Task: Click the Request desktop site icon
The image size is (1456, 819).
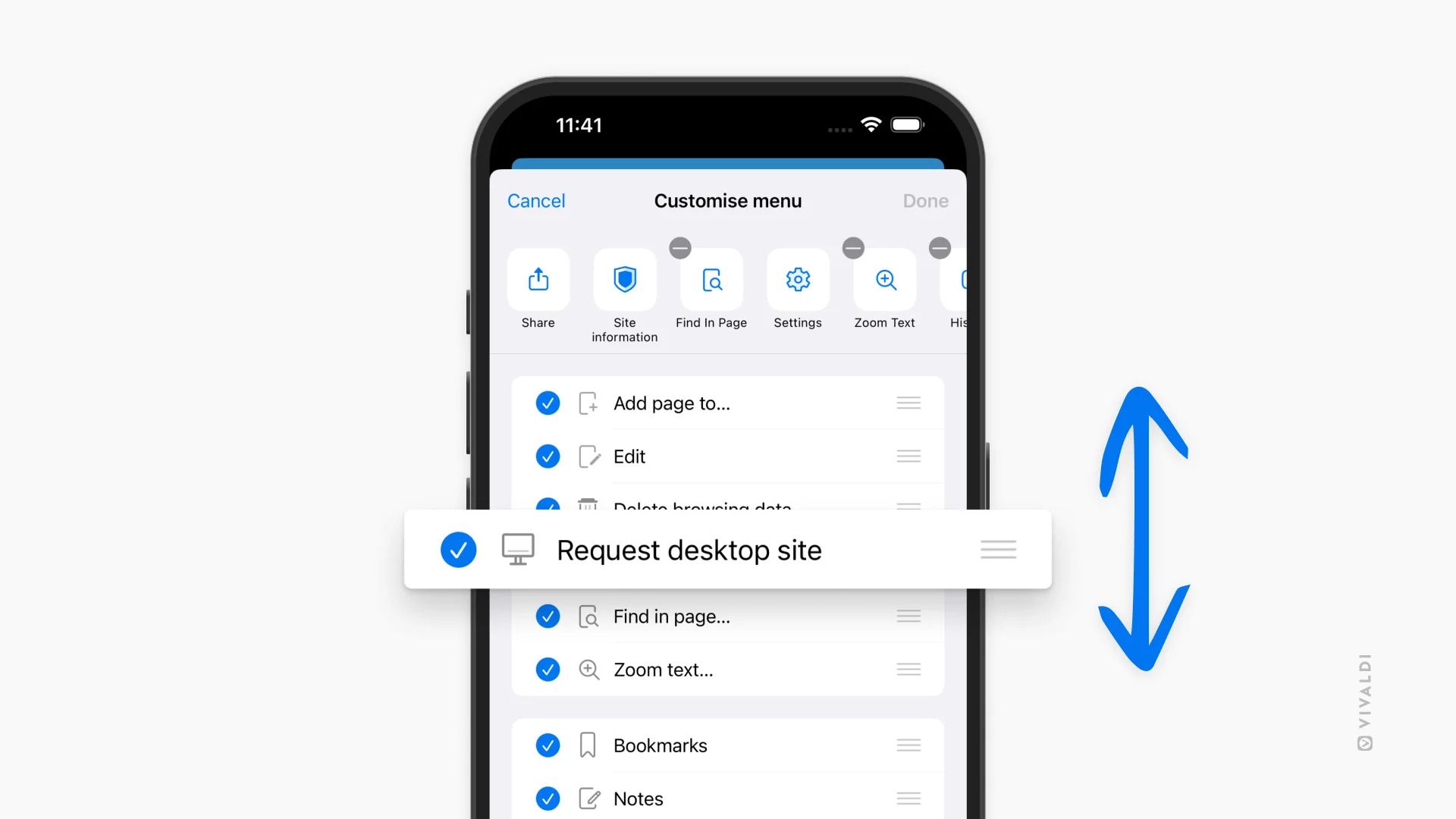Action: [x=517, y=549]
